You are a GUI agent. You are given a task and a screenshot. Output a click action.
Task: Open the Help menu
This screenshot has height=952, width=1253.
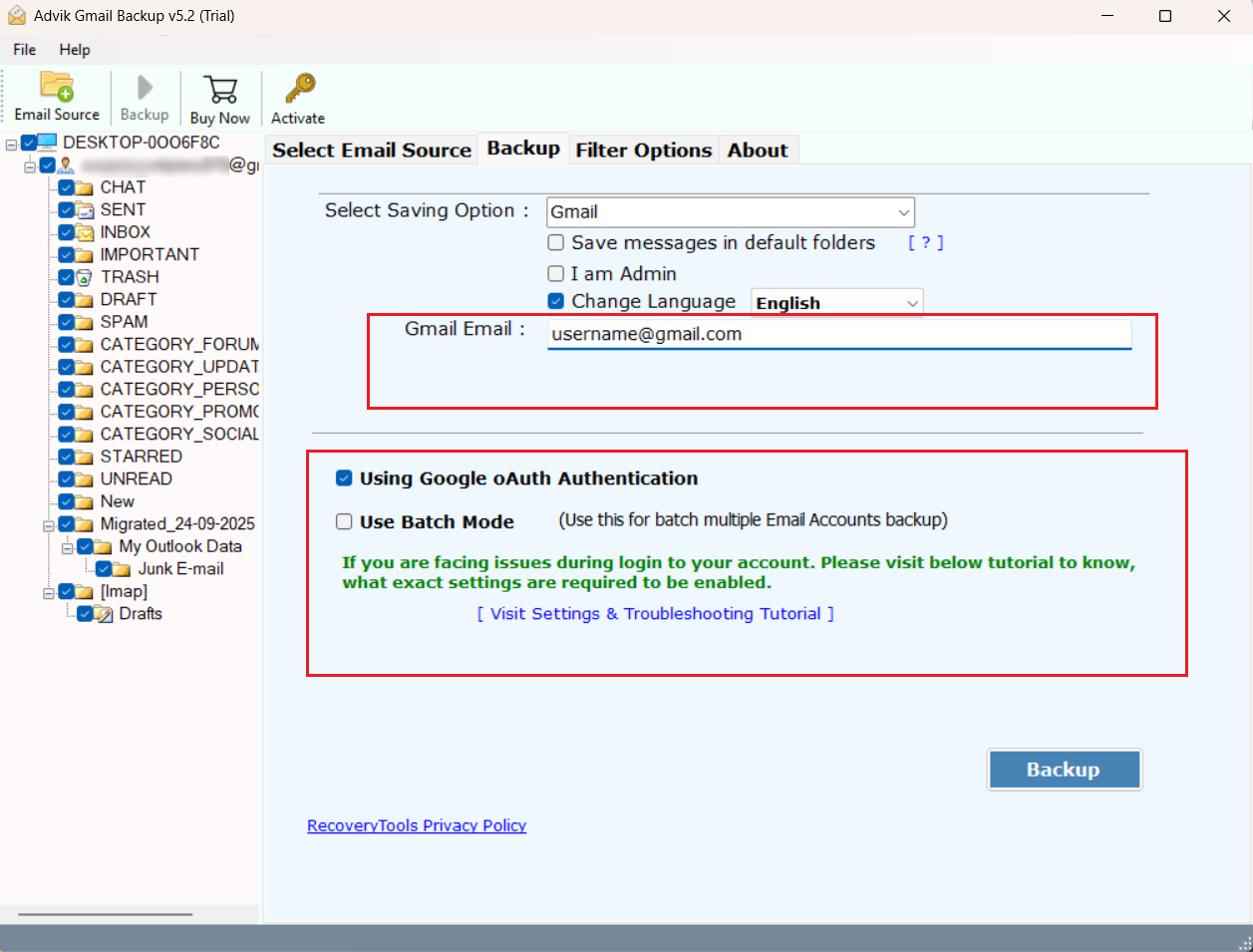pyautogui.click(x=75, y=49)
